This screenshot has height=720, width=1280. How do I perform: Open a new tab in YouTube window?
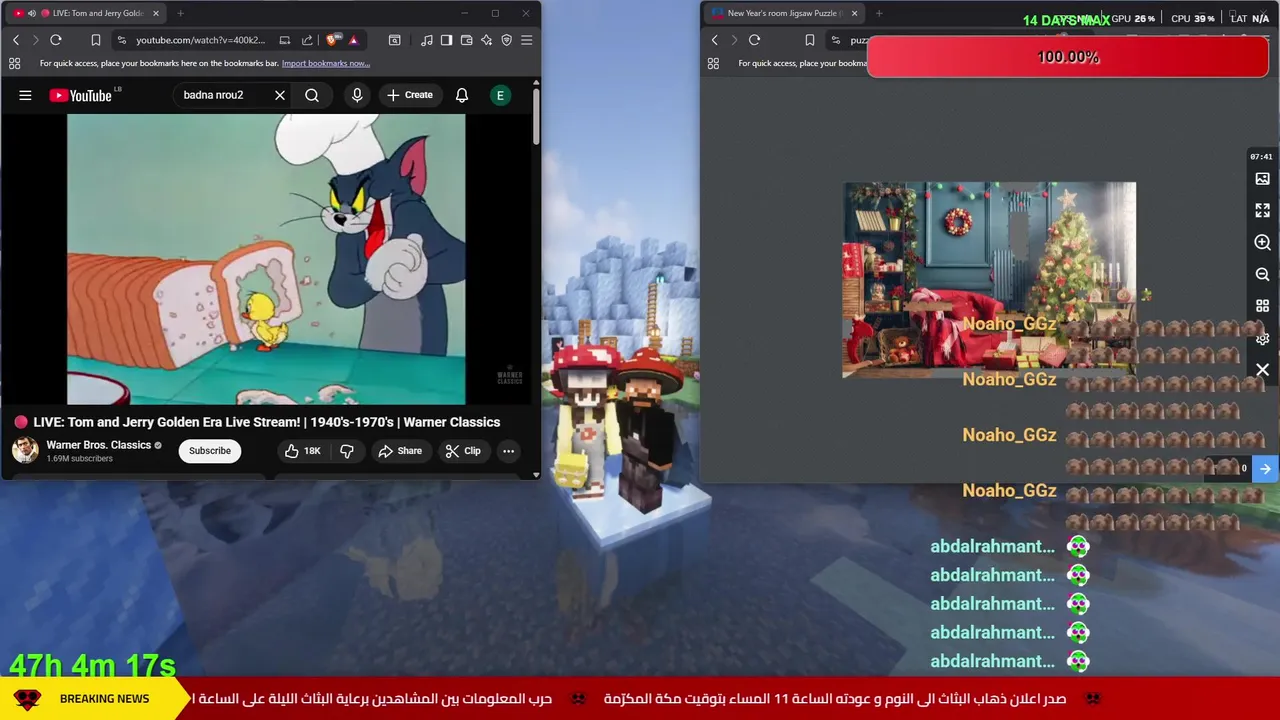point(180,13)
